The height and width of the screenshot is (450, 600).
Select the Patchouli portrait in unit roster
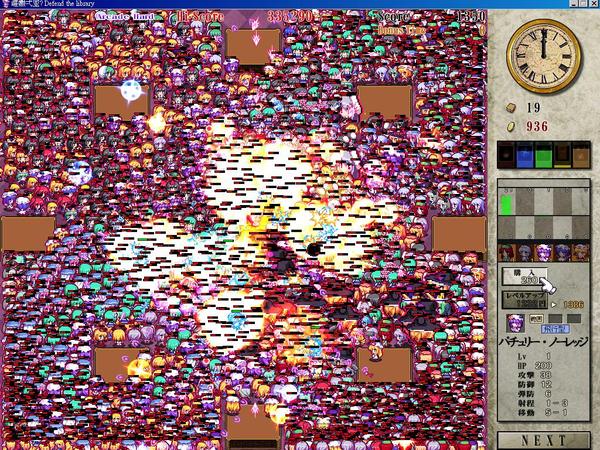[543, 253]
